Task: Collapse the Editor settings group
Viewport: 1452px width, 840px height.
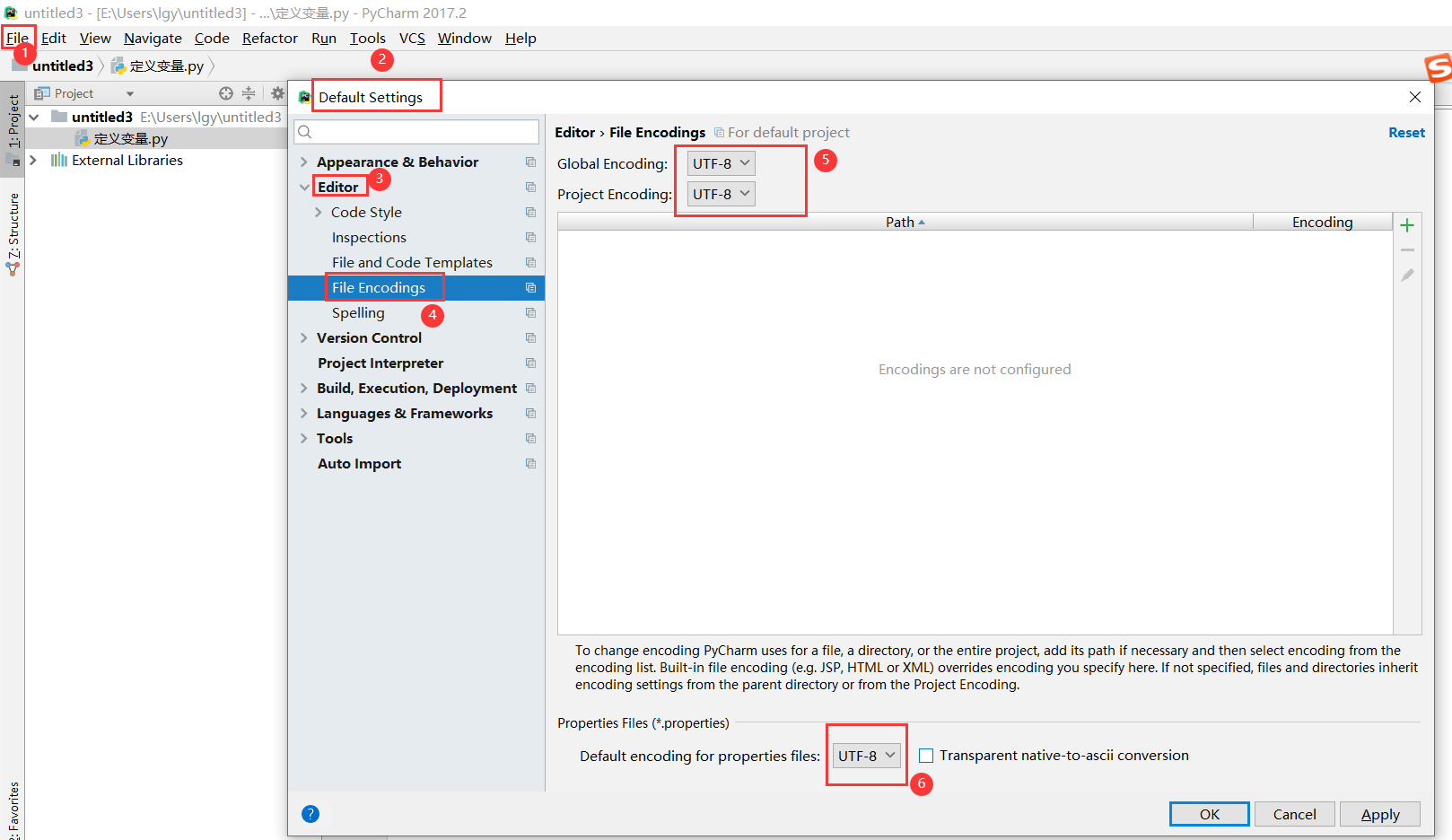Action: 304,187
